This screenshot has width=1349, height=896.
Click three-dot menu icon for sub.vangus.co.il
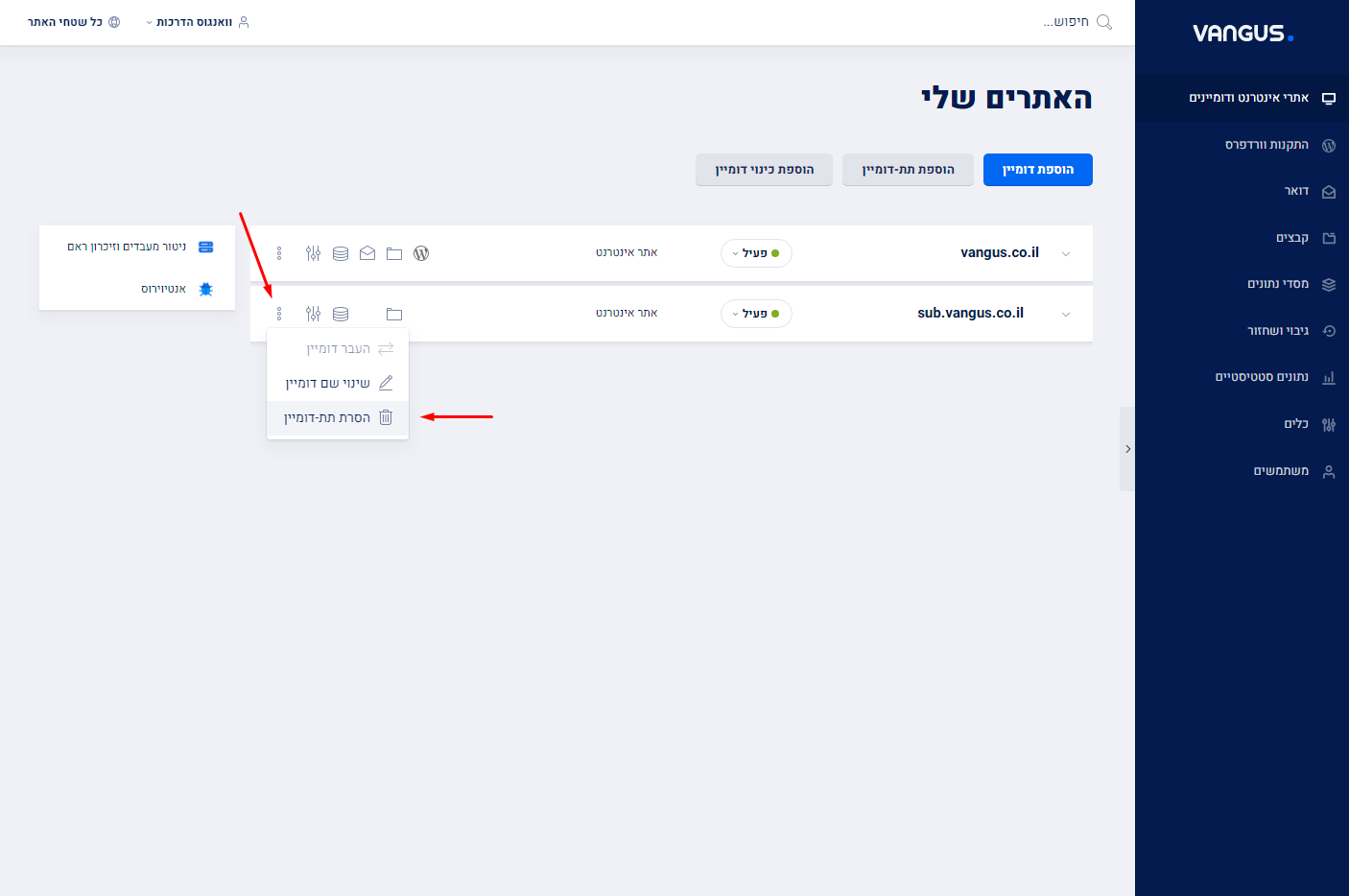point(279,314)
